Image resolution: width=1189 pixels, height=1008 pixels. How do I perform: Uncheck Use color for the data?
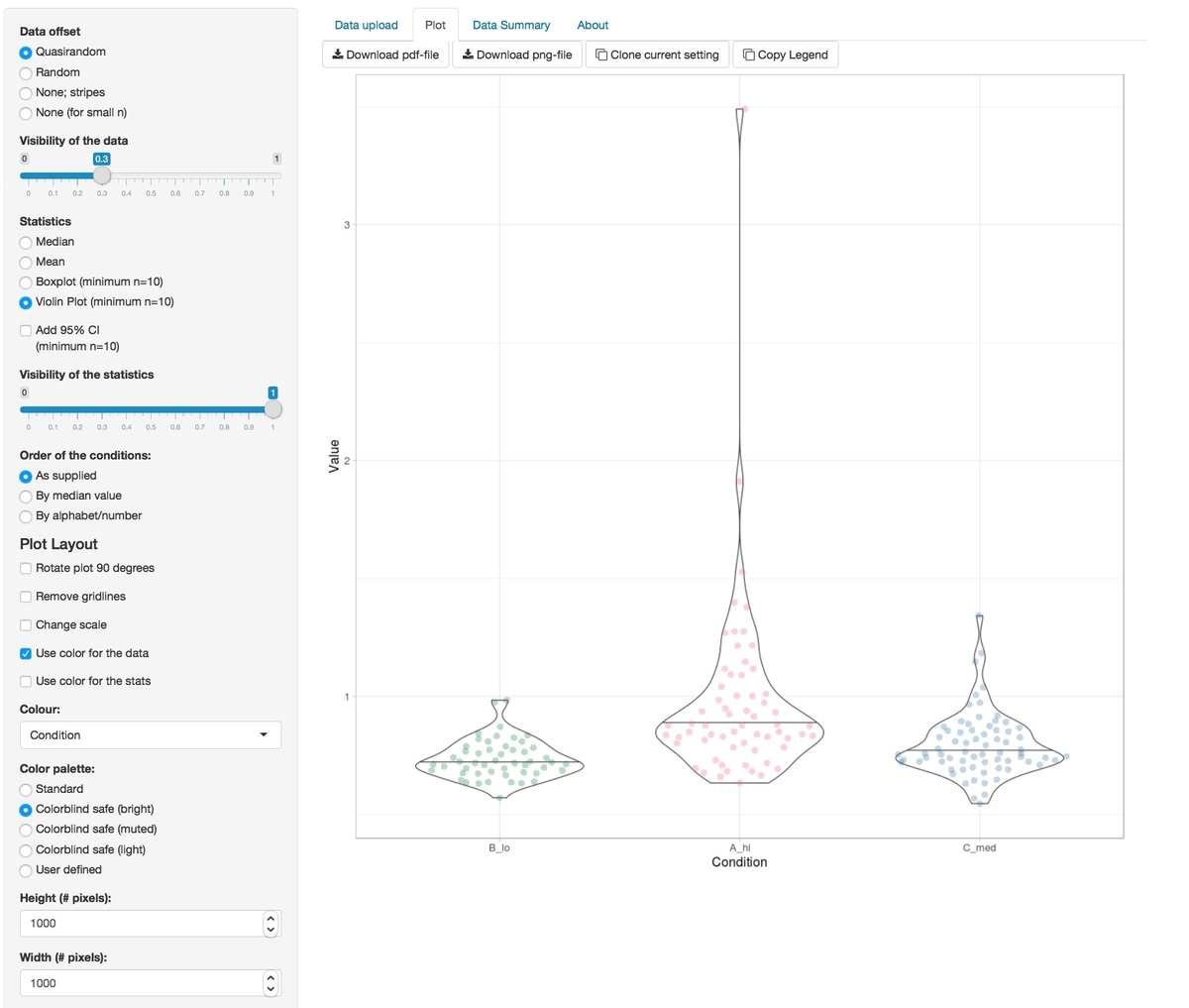tap(26, 654)
